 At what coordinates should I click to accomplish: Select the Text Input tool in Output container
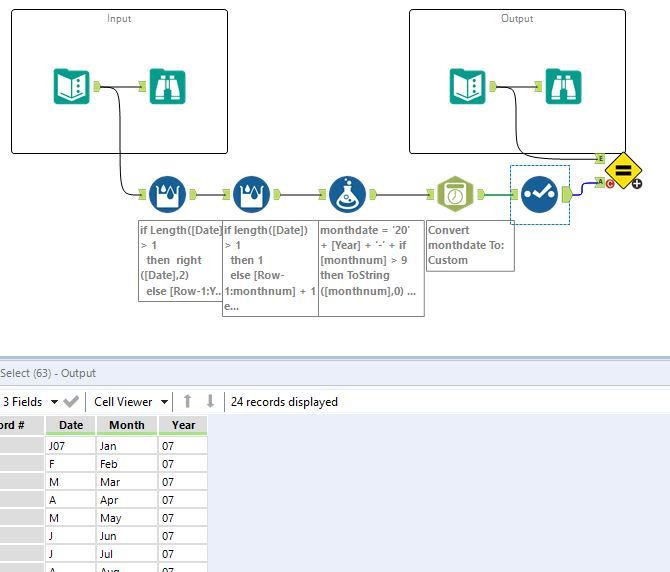click(x=467, y=86)
